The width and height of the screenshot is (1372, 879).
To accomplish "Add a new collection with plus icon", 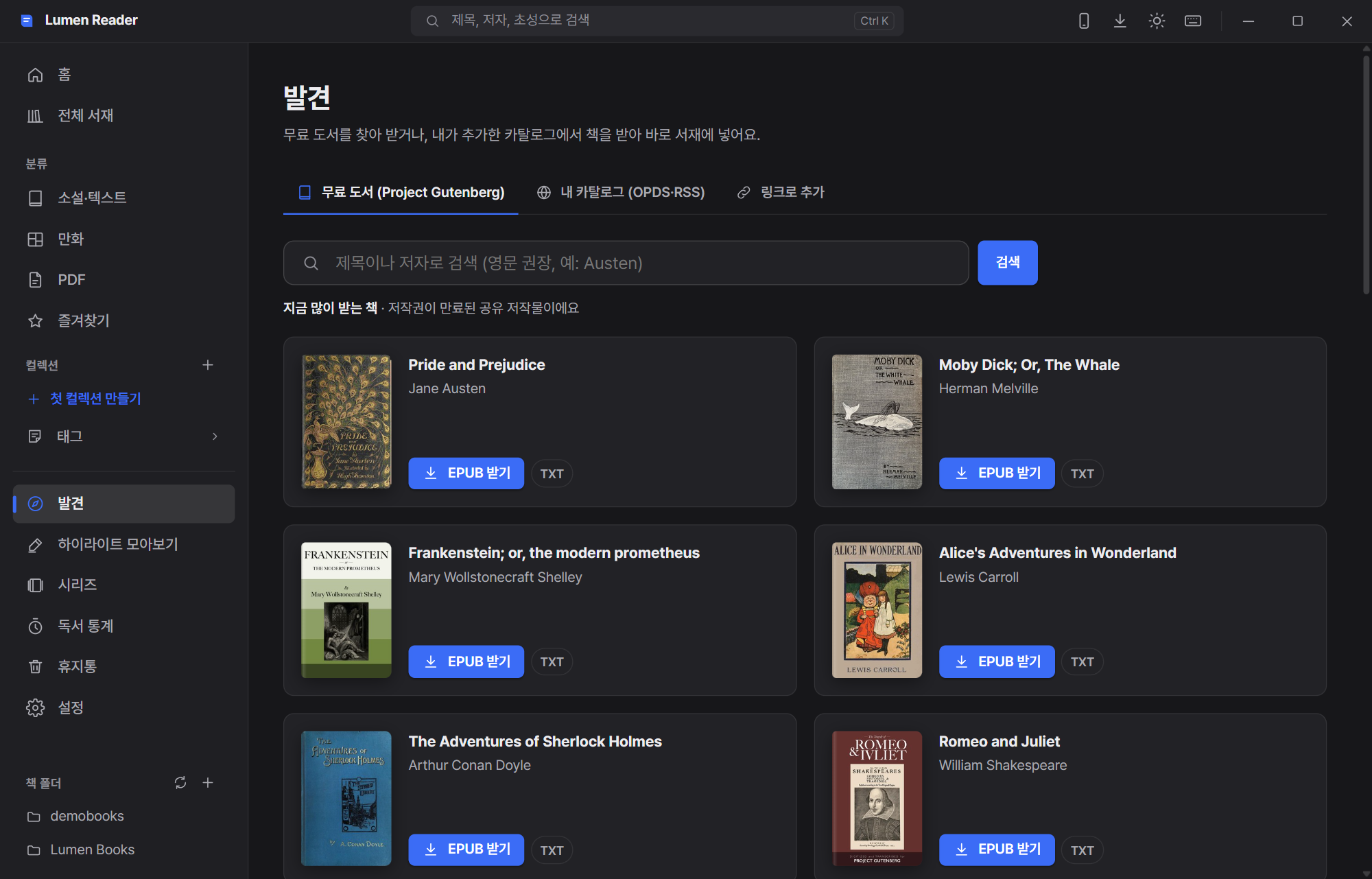I will point(208,365).
